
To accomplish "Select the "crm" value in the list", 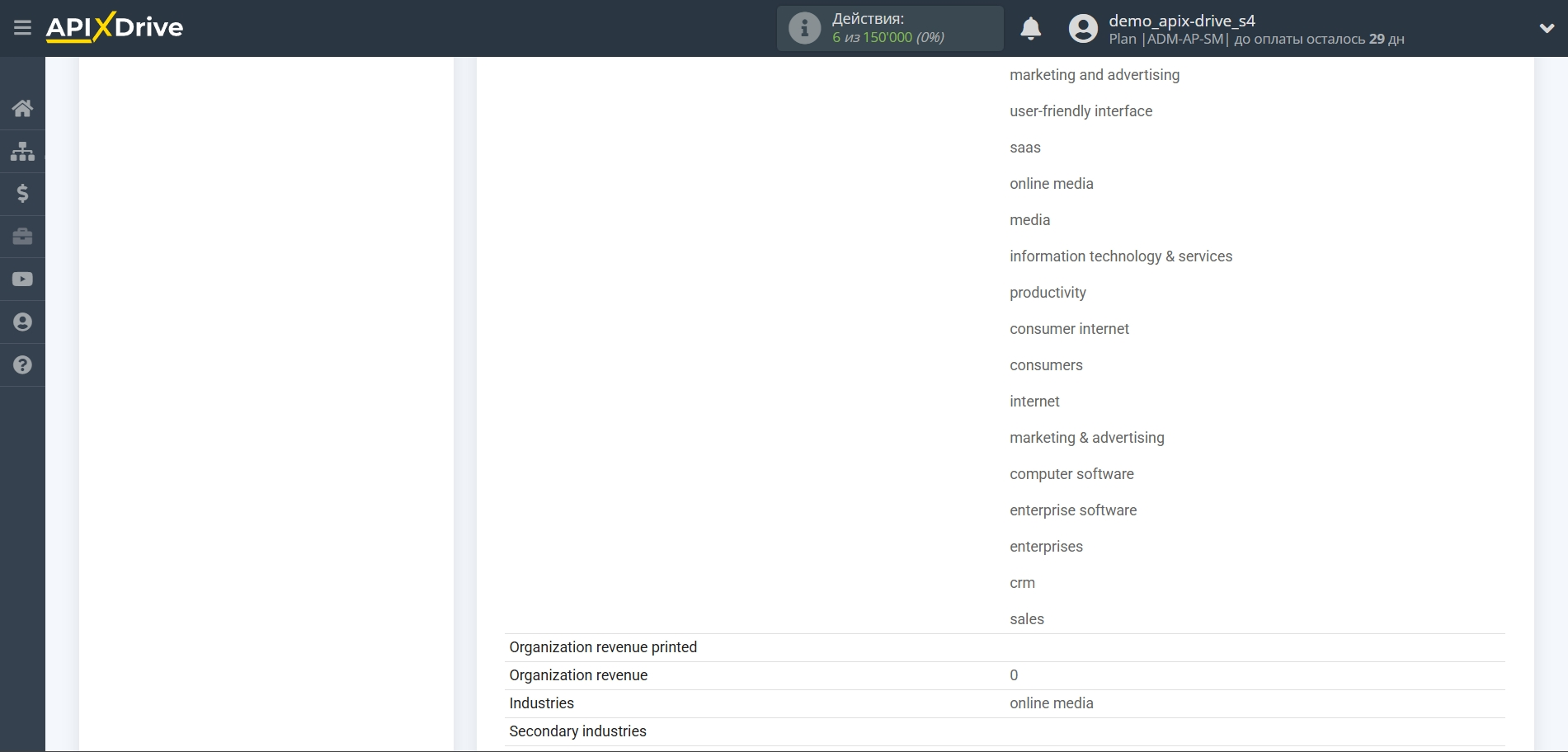I will (x=1022, y=582).
